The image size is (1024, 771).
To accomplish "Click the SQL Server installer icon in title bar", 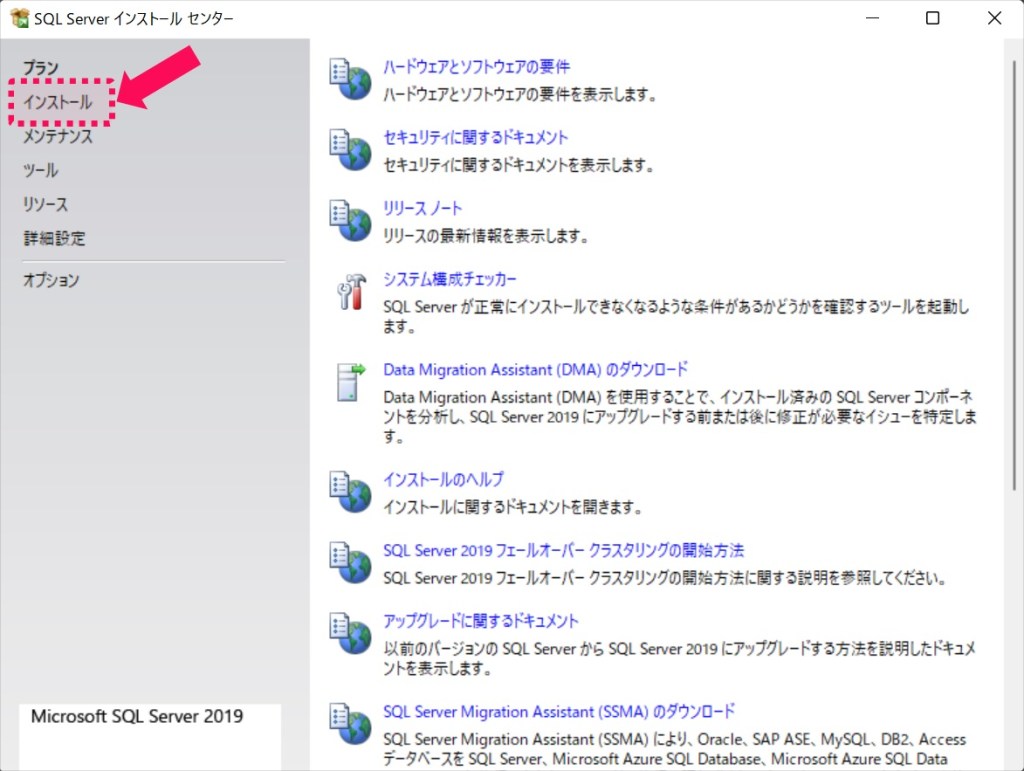I will [x=20, y=18].
